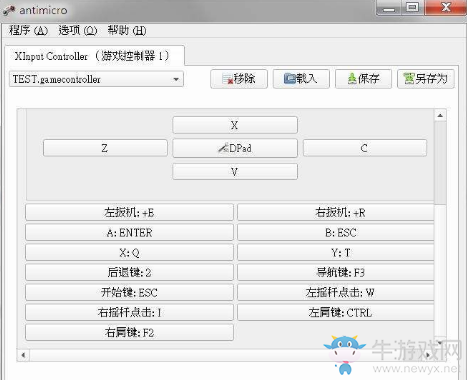This screenshot has height=380, width=467.
Task: Open the DPad settings button
Action: (235, 148)
